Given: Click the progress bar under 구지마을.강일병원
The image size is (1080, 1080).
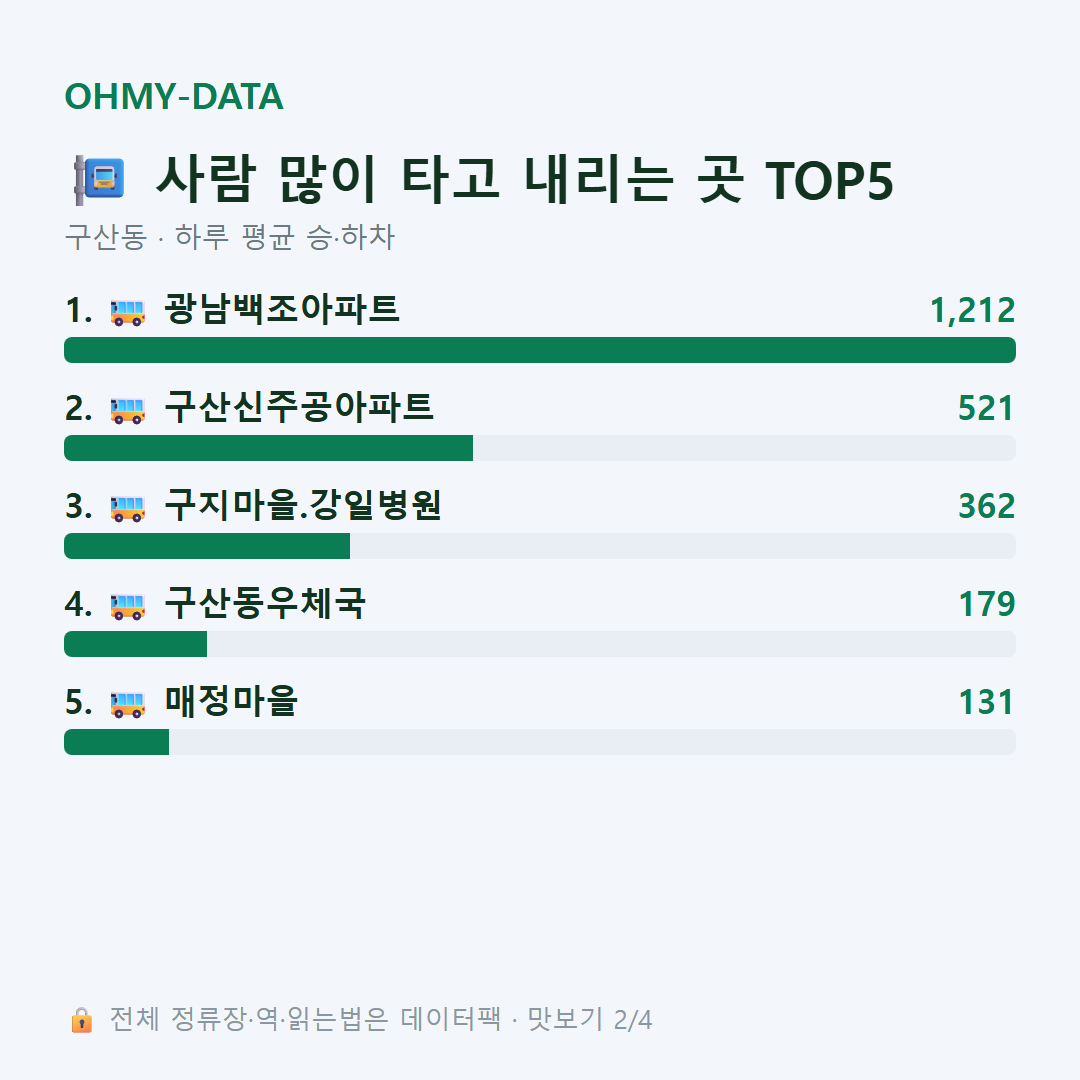Looking at the screenshot, I should tap(540, 546).
